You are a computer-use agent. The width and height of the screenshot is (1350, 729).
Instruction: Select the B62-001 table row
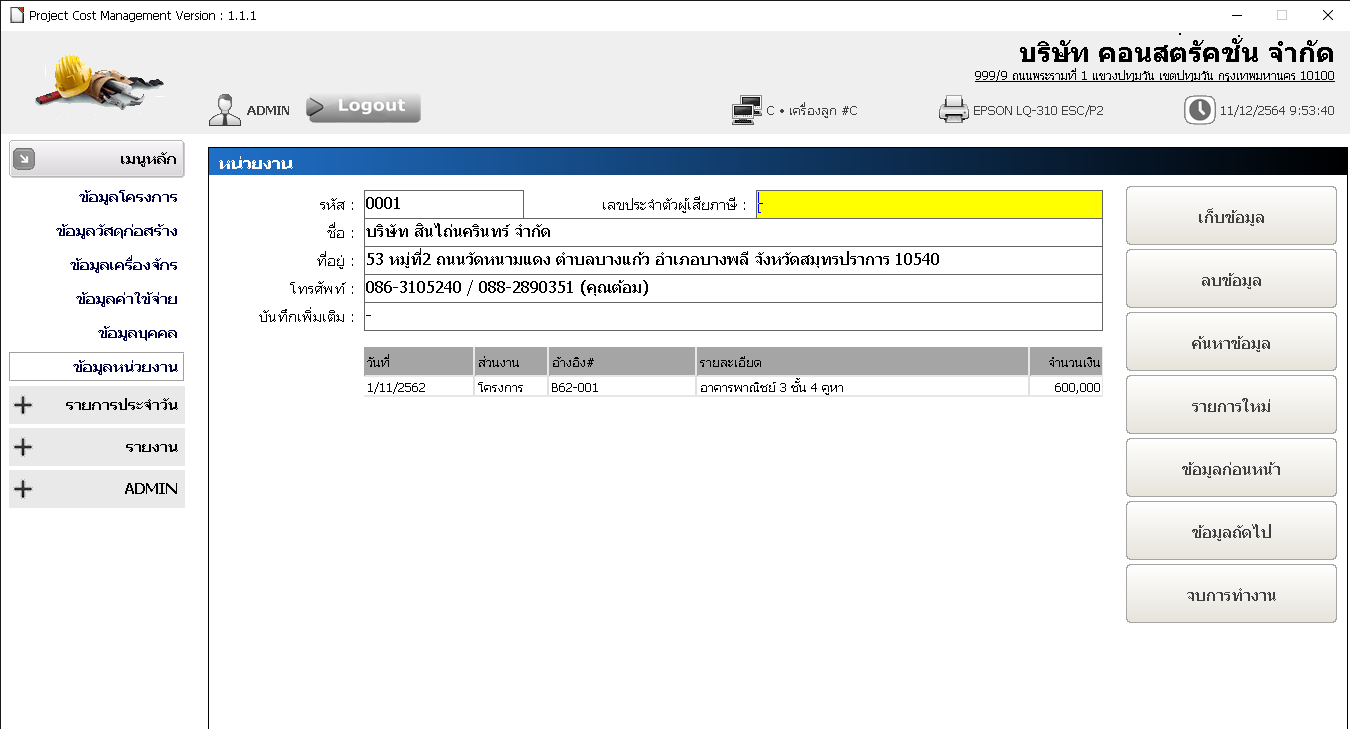[x=732, y=387]
